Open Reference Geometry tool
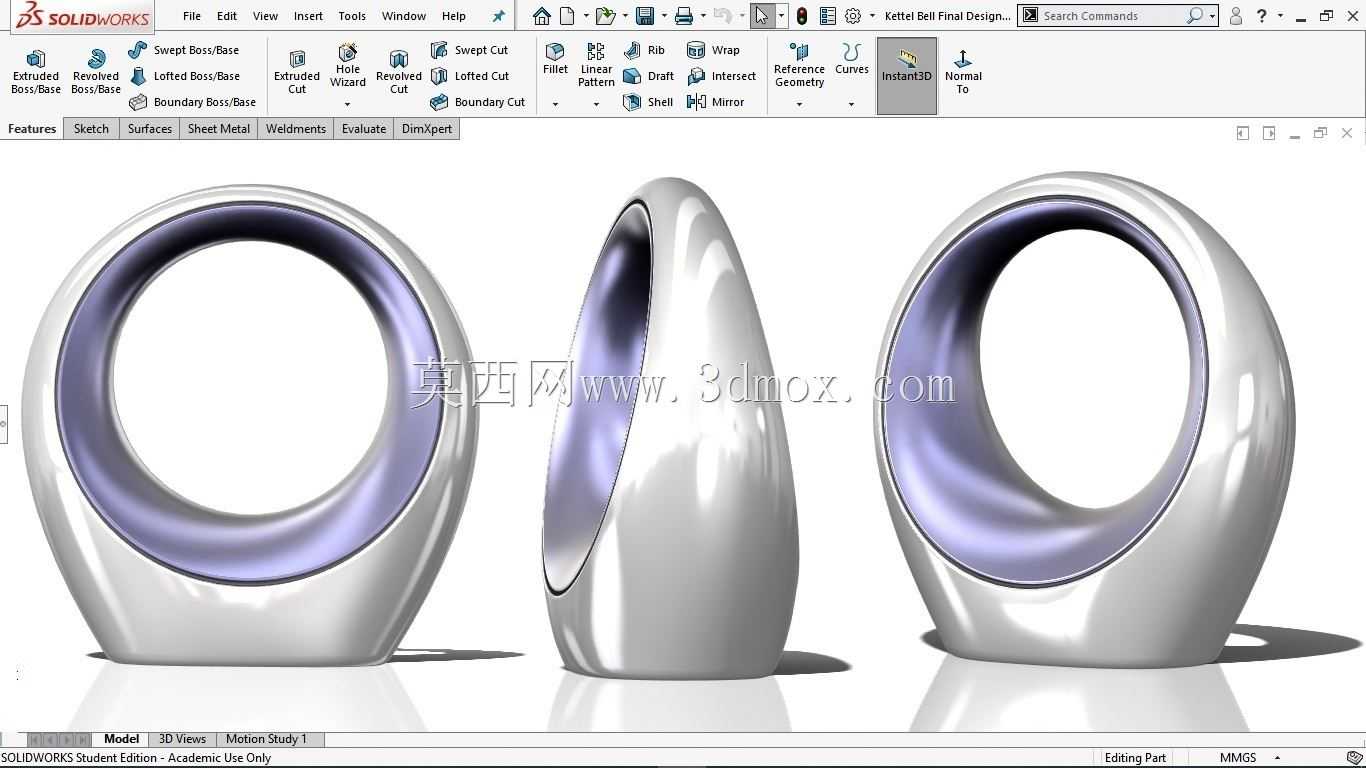Viewport: 1366px width, 768px height. 799,65
